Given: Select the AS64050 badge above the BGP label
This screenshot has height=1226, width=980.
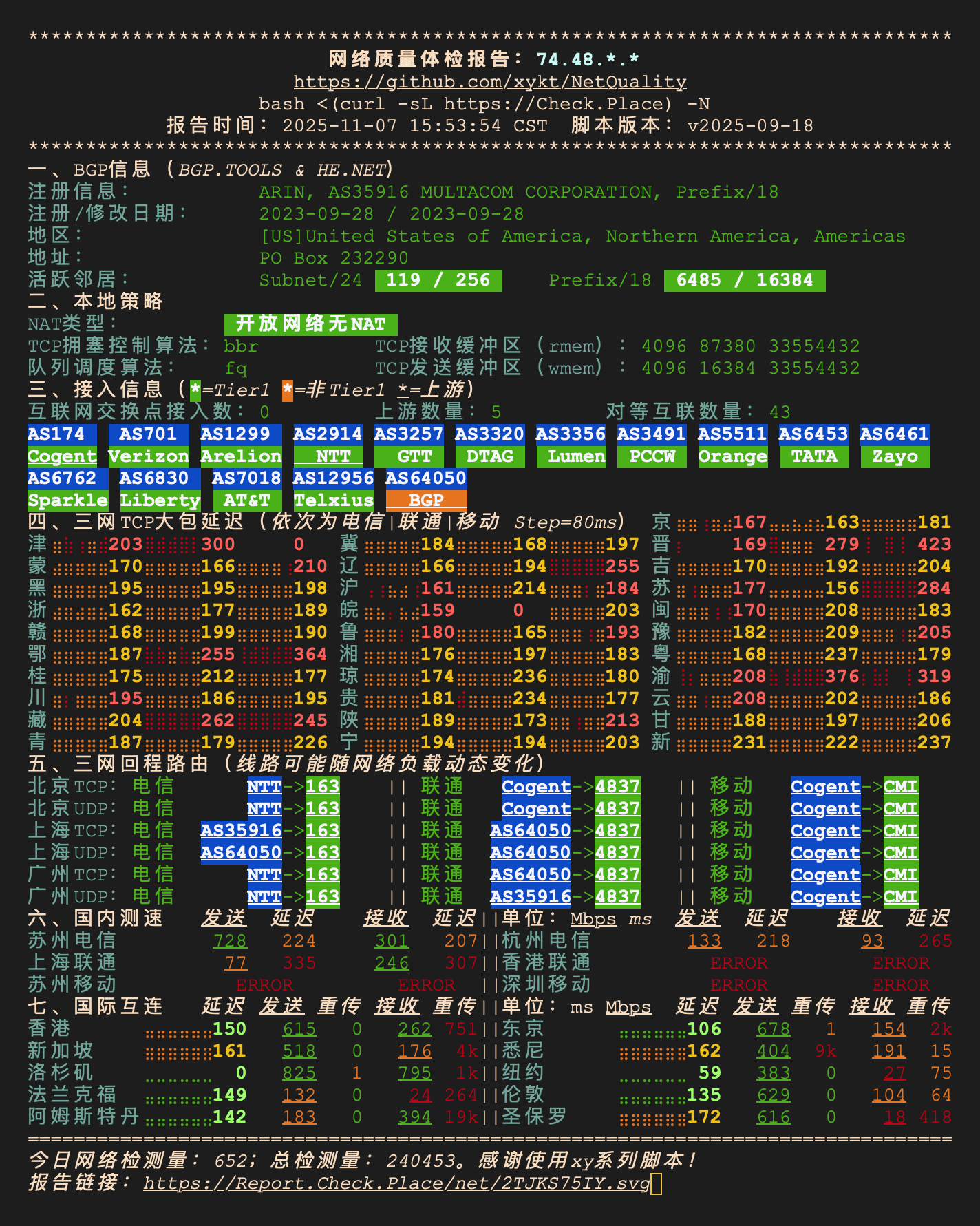Looking at the screenshot, I should [426, 478].
